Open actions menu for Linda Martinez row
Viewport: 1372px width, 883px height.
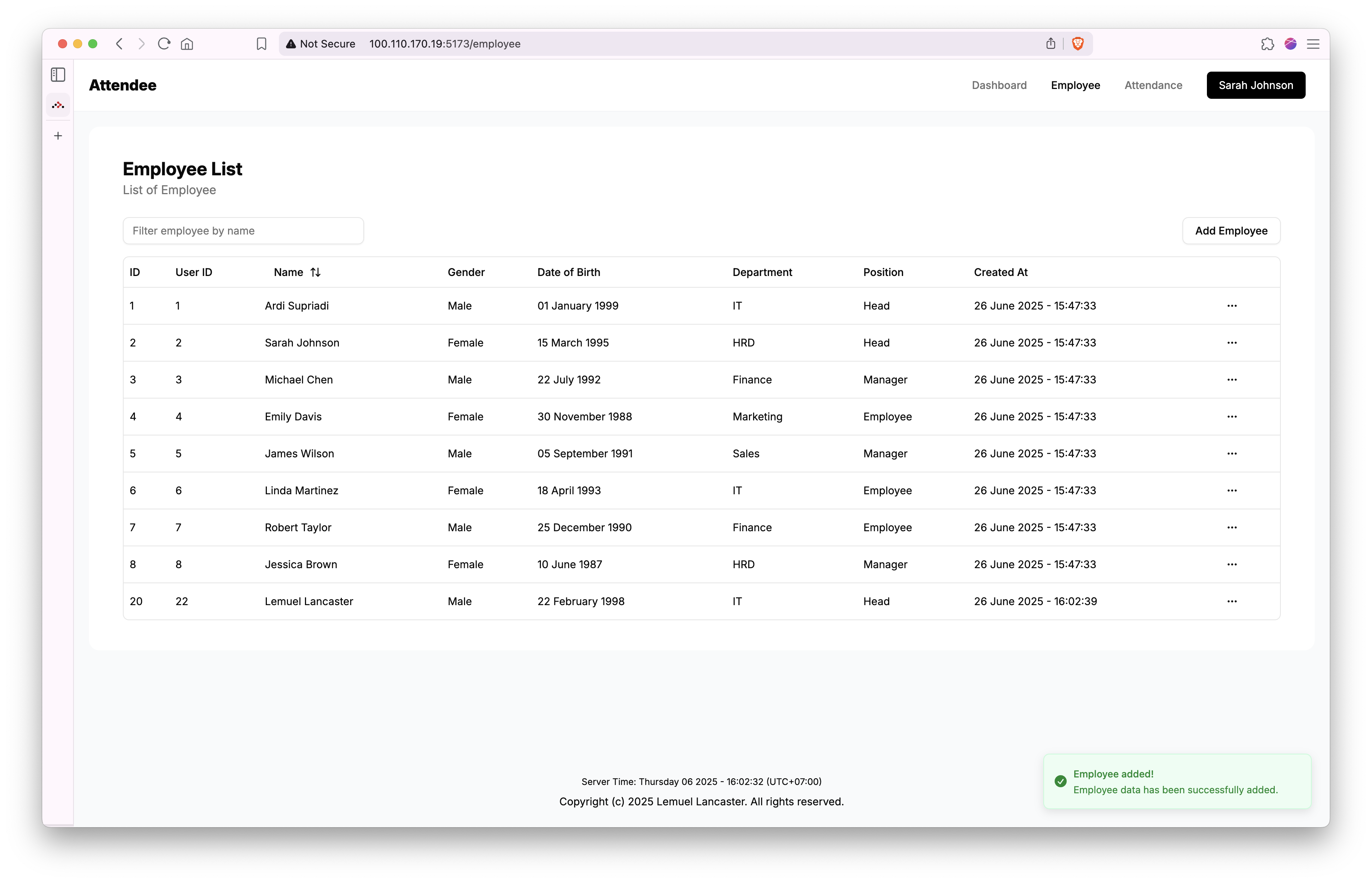coord(1231,491)
